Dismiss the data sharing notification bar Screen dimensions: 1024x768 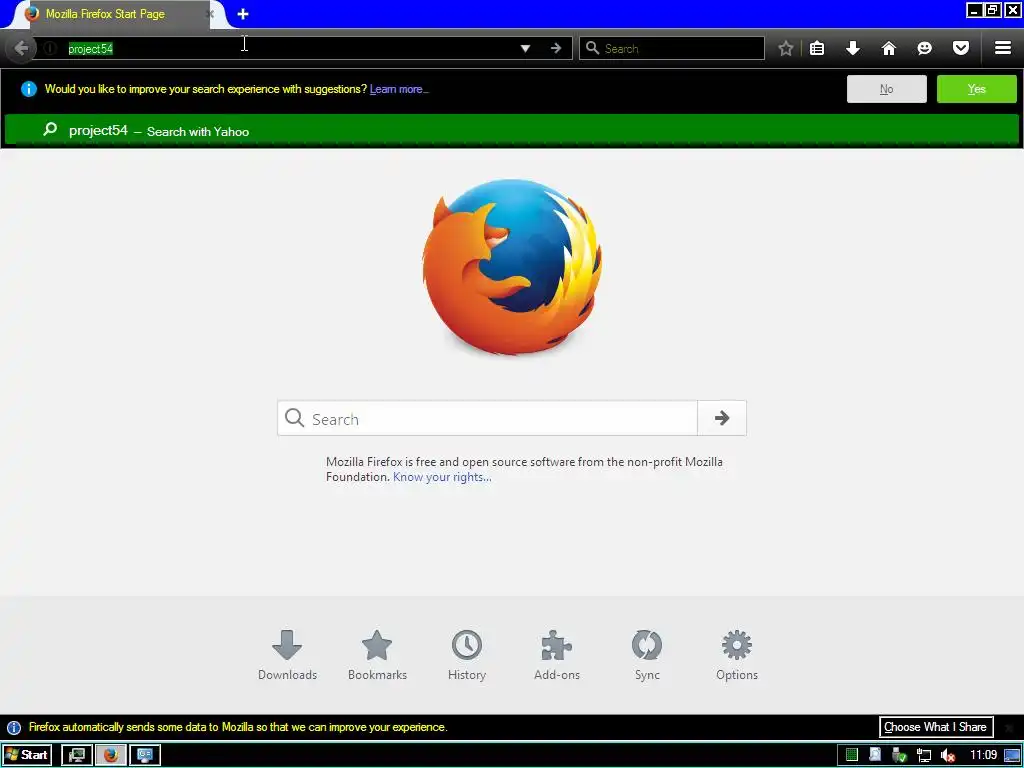click(x=1009, y=727)
